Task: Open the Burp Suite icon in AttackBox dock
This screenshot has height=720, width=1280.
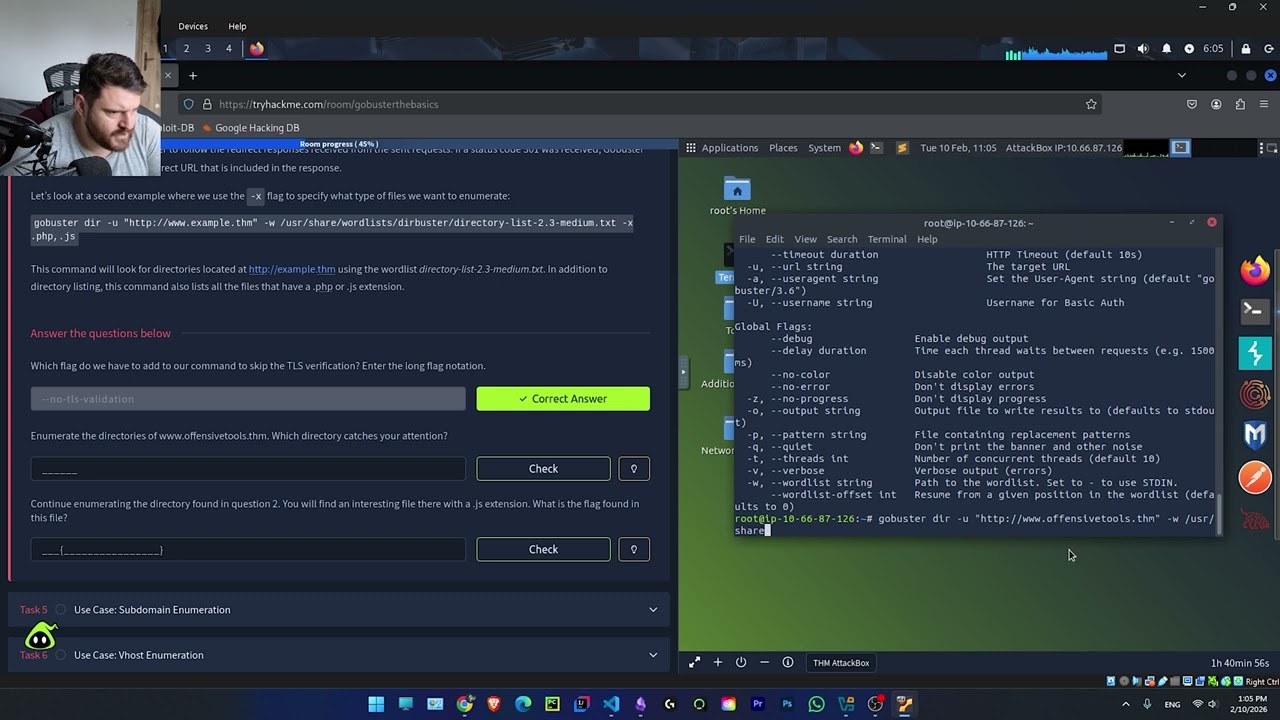Action: point(1255,352)
